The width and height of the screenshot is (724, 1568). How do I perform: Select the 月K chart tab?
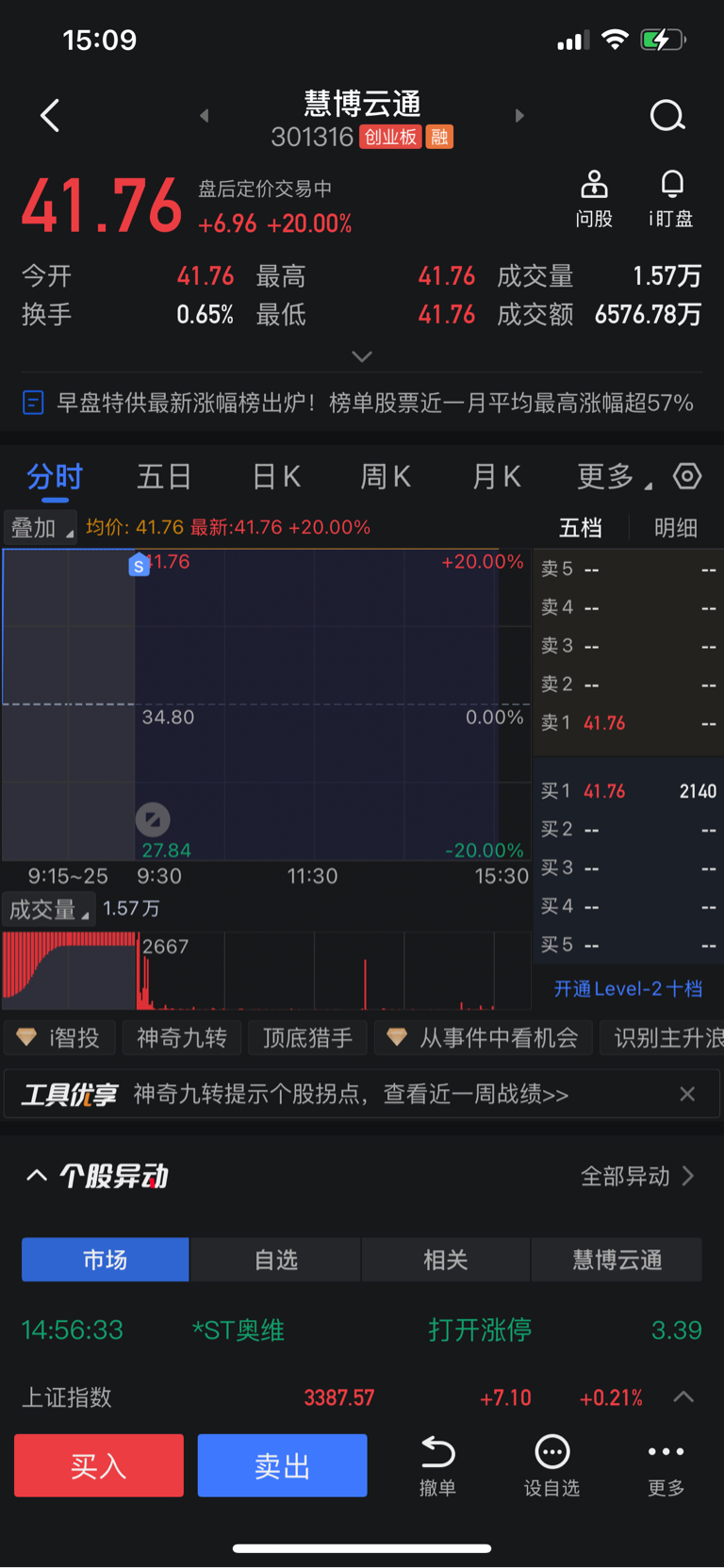tap(497, 476)
